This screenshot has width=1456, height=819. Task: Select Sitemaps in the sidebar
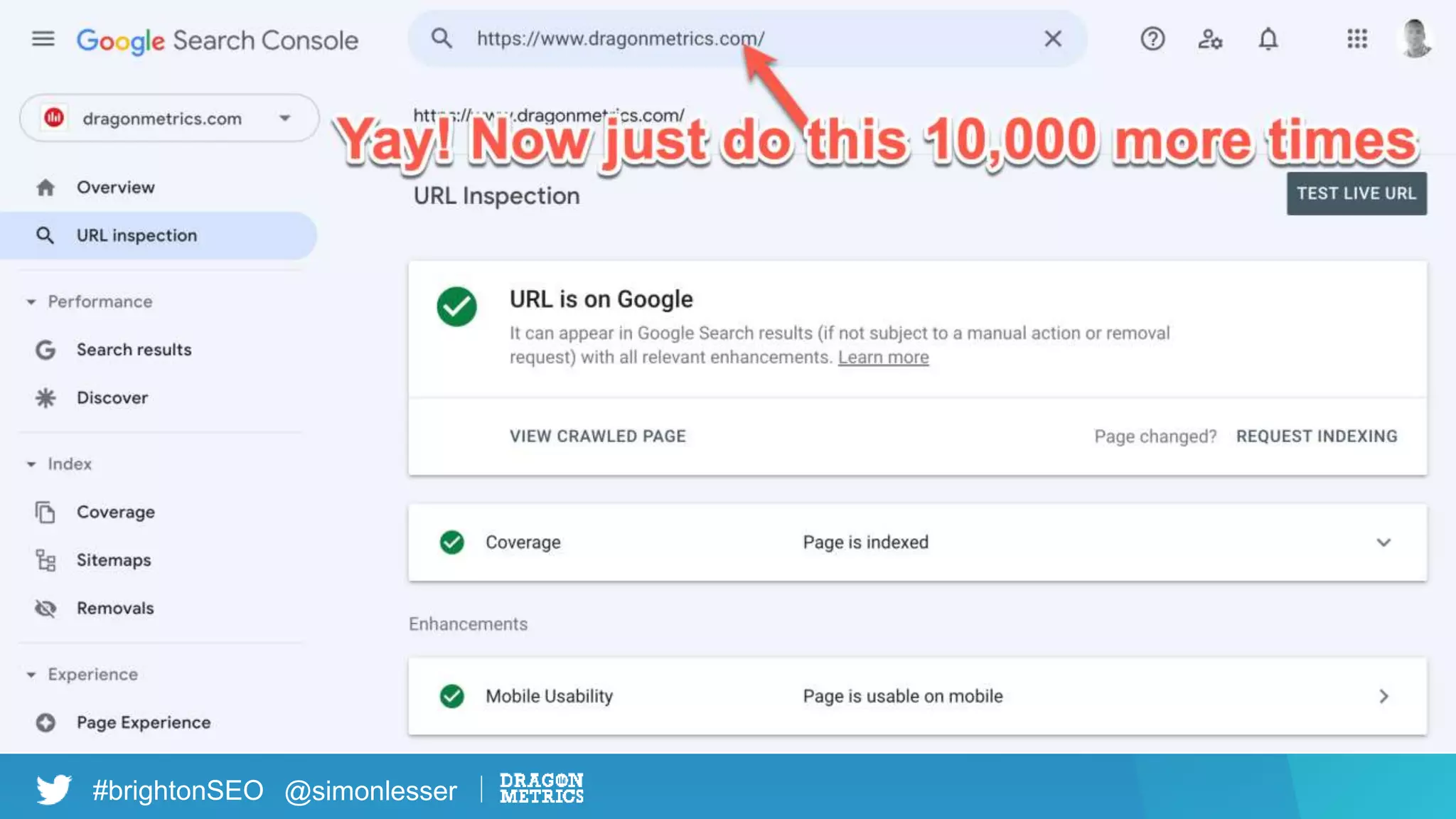tap(114, 560)
